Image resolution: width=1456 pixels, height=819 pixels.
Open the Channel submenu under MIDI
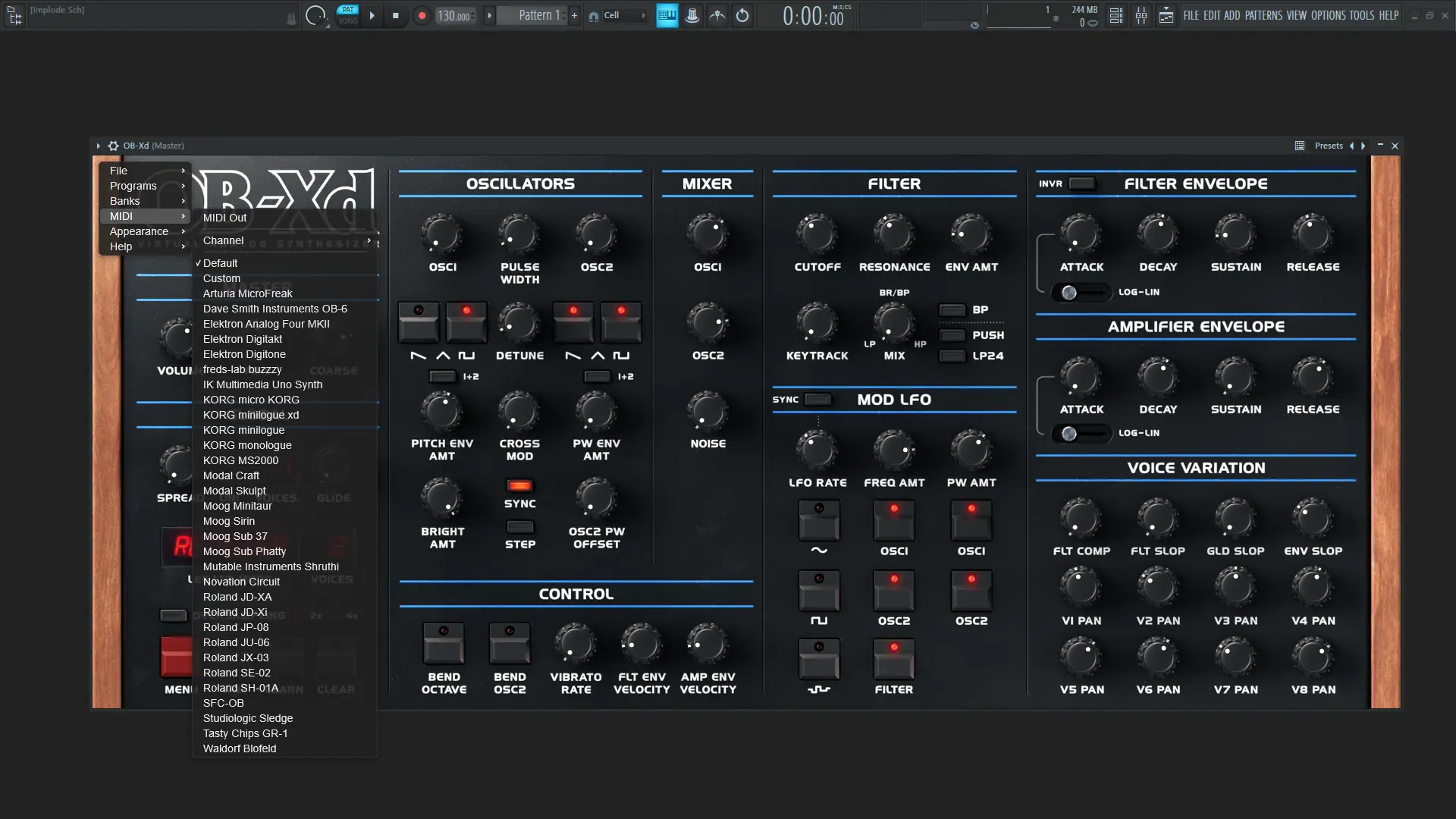click(224, 240)
